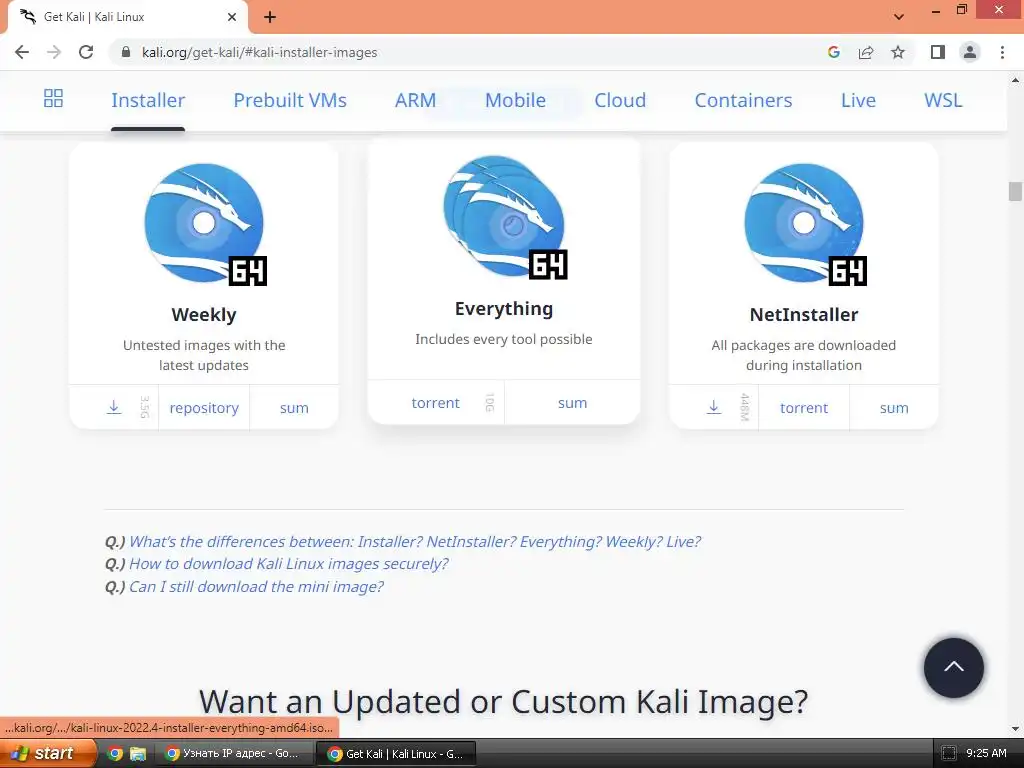The width and height of the screenshot is (1024, 768).
Task: Reload the Kali page
Action: [86, 52]
